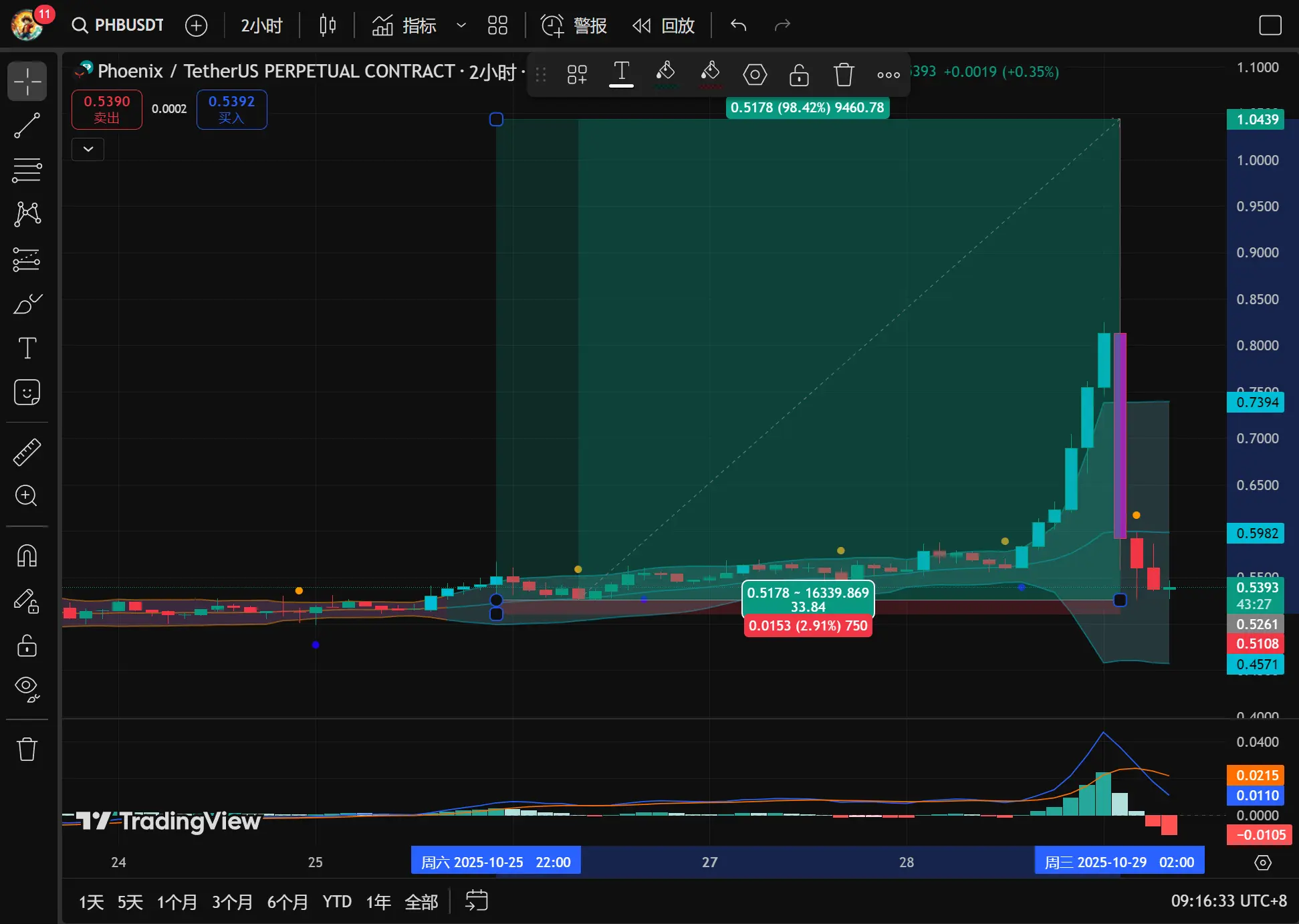Delete selected drawing with trash icon
The height and width of the screenshot is (924, 1299).
[844, 74]
